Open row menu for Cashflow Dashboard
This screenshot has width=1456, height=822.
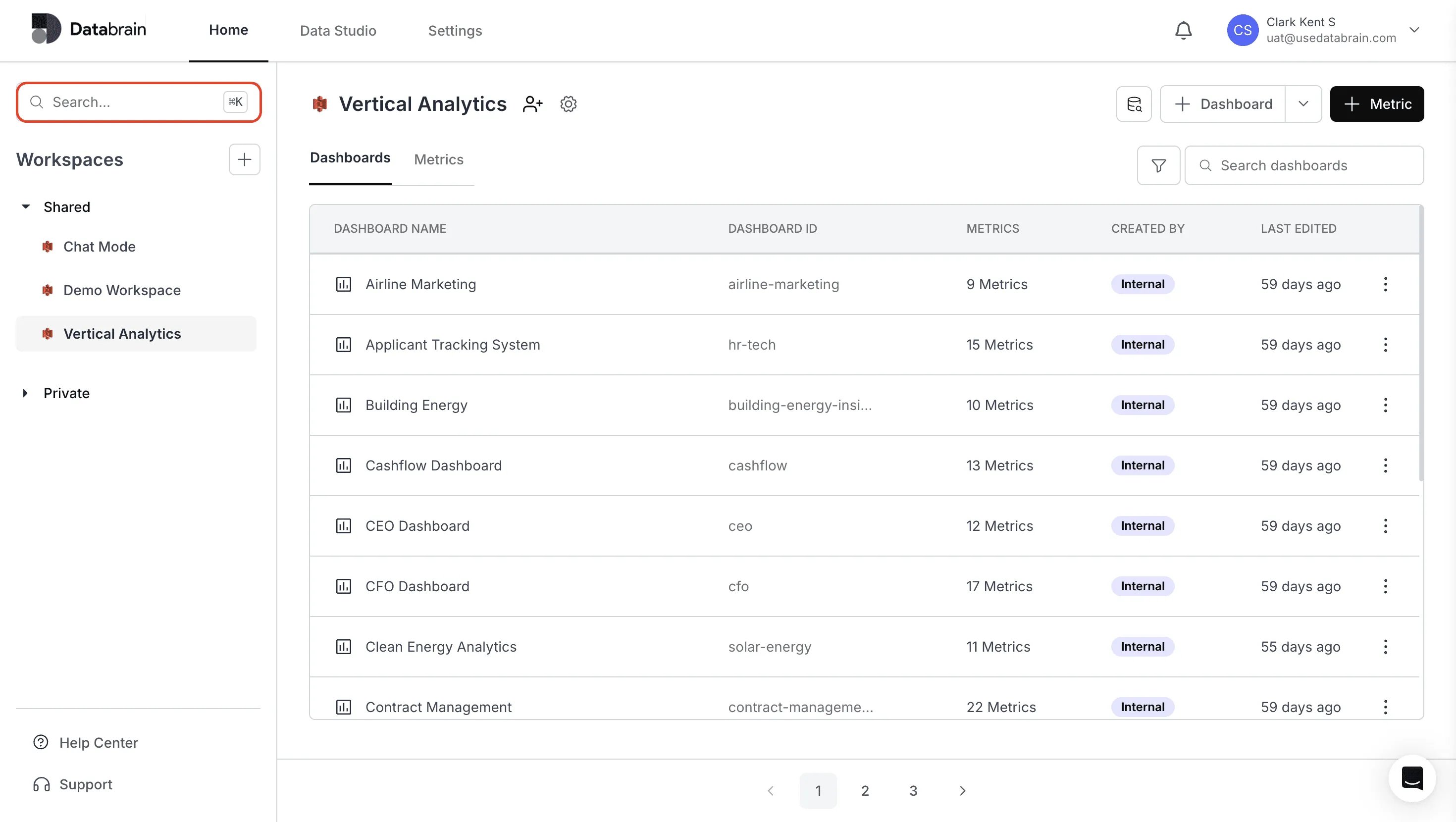click(x=1385, y=466)
